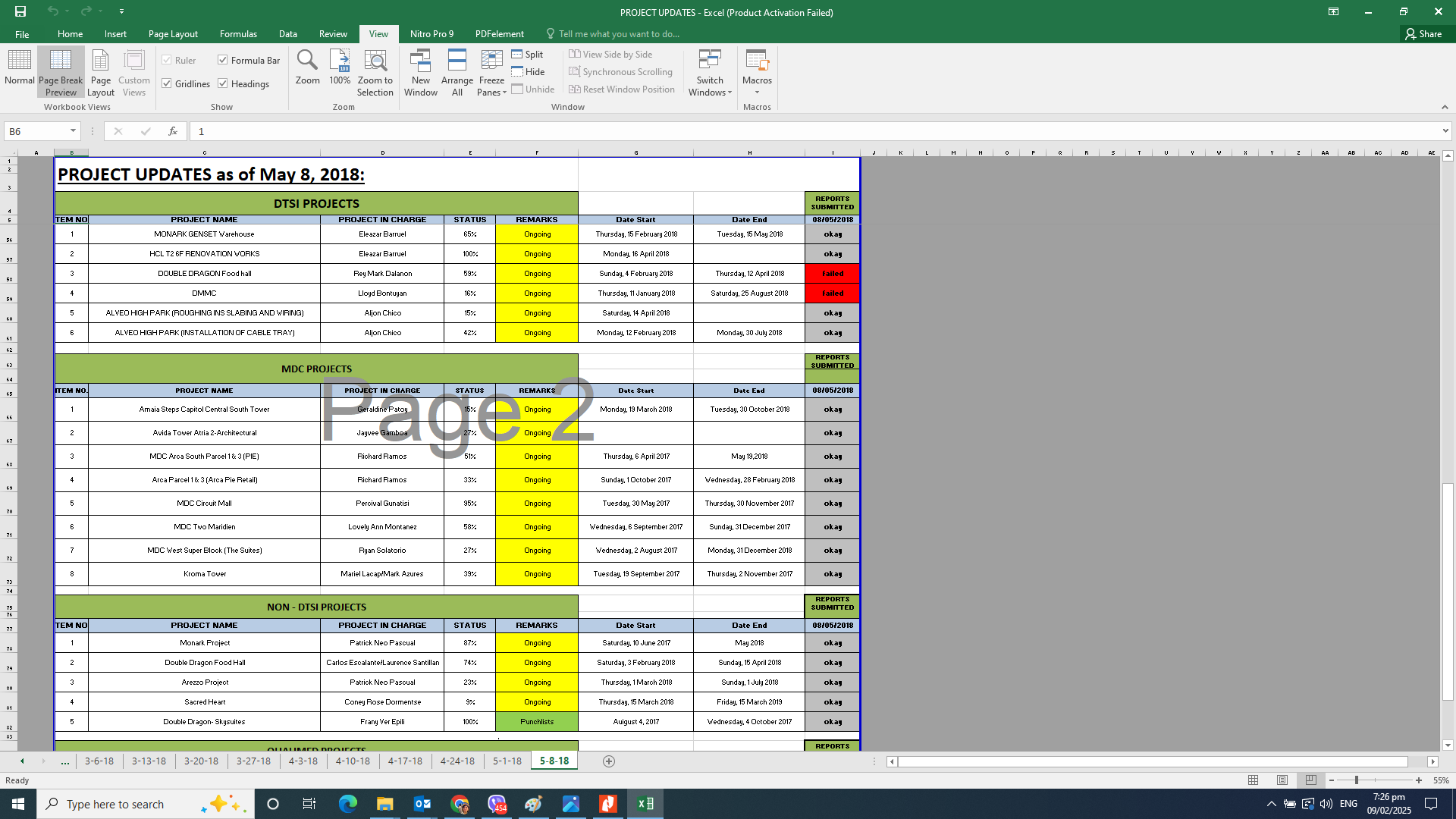
Task: Toggle the Formula Bar checkbox
Action: click(223, 60)
